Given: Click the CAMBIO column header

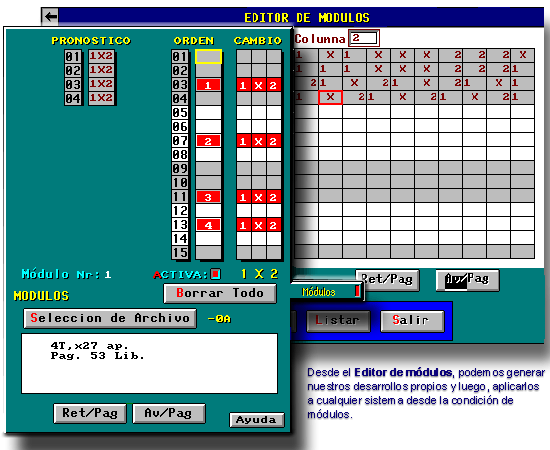Looking at the screenshot, I should 258,41.
